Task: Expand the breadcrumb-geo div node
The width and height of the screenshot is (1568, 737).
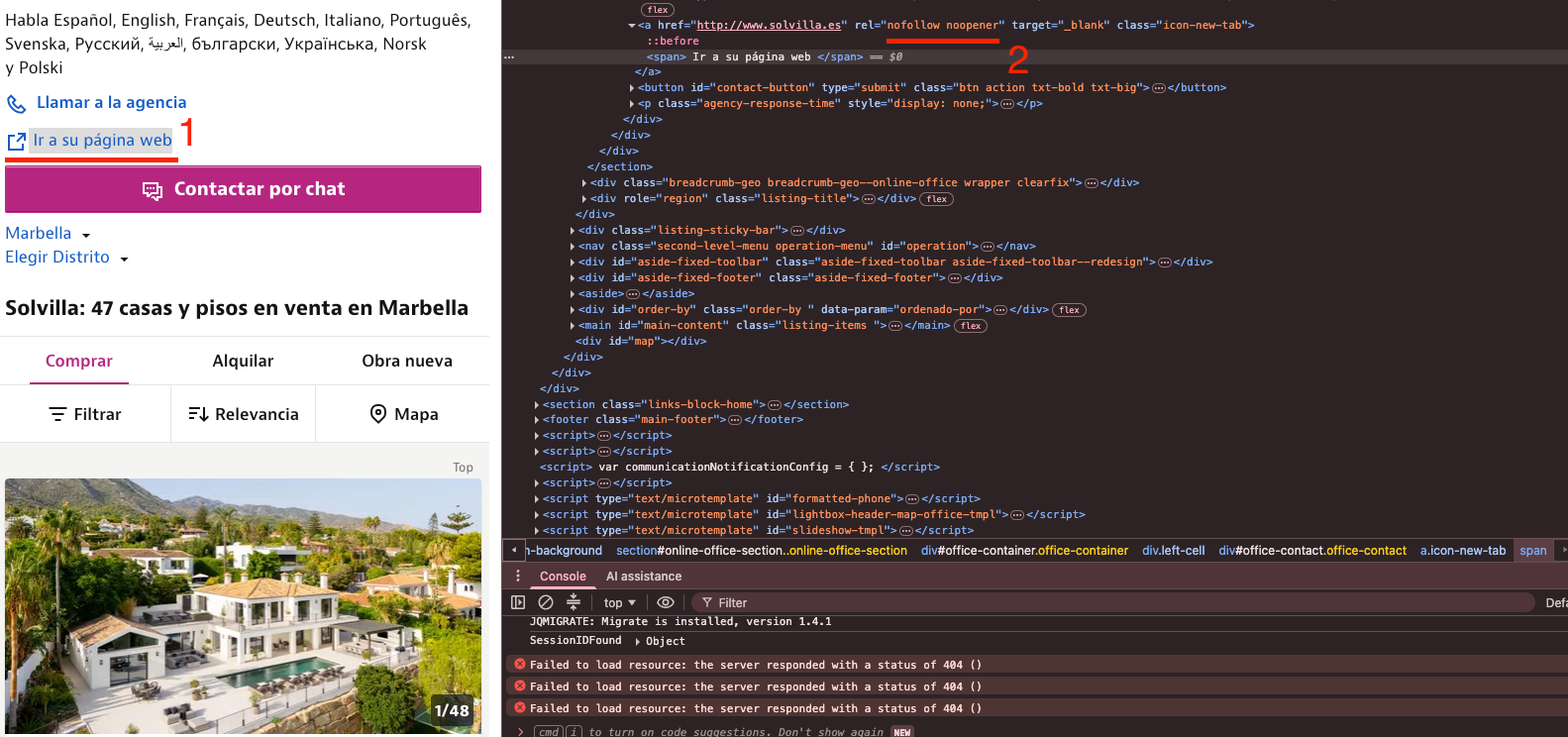Action: coord(584,183)
